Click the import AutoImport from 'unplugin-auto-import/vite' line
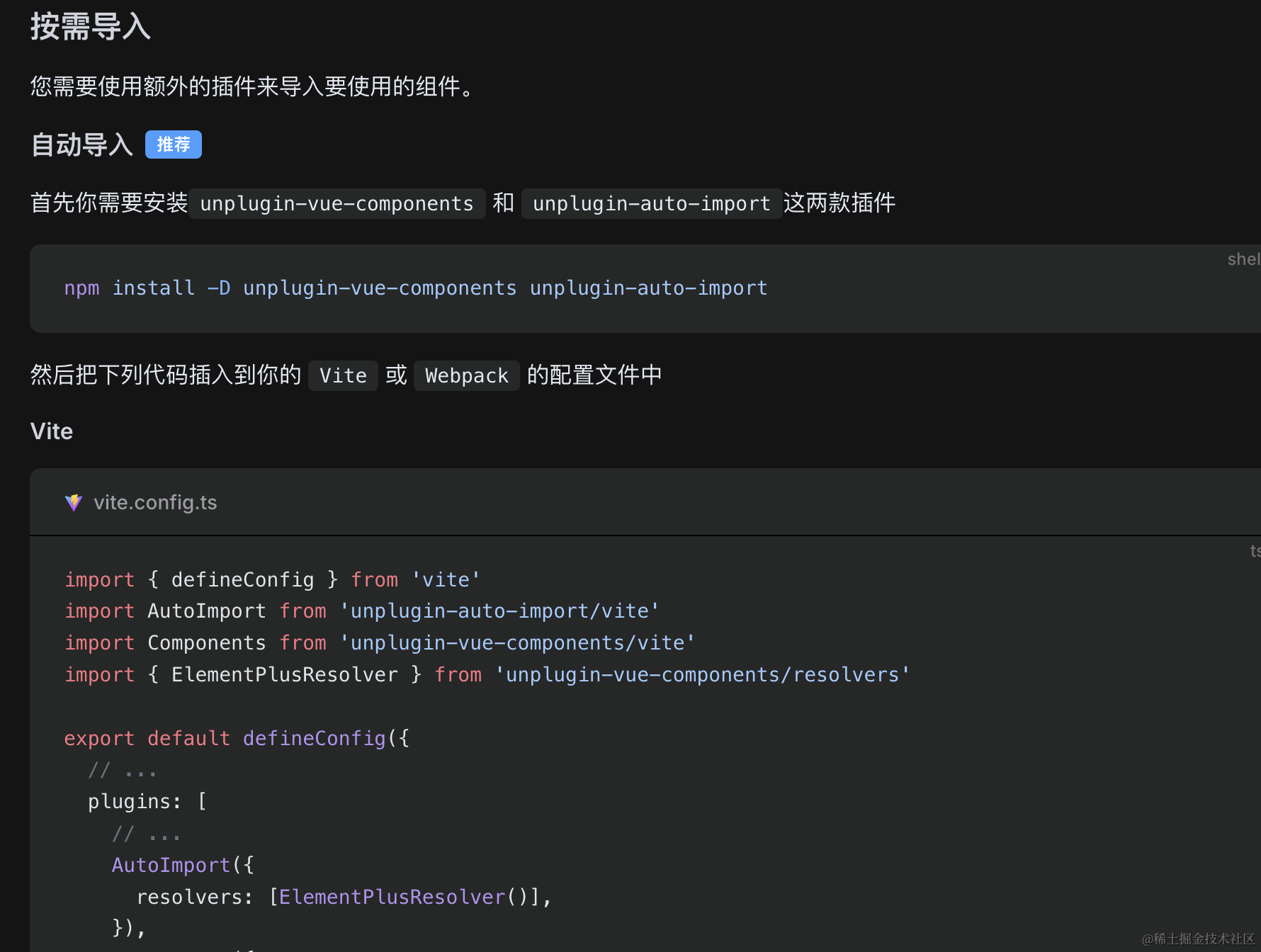 [362, 611]
